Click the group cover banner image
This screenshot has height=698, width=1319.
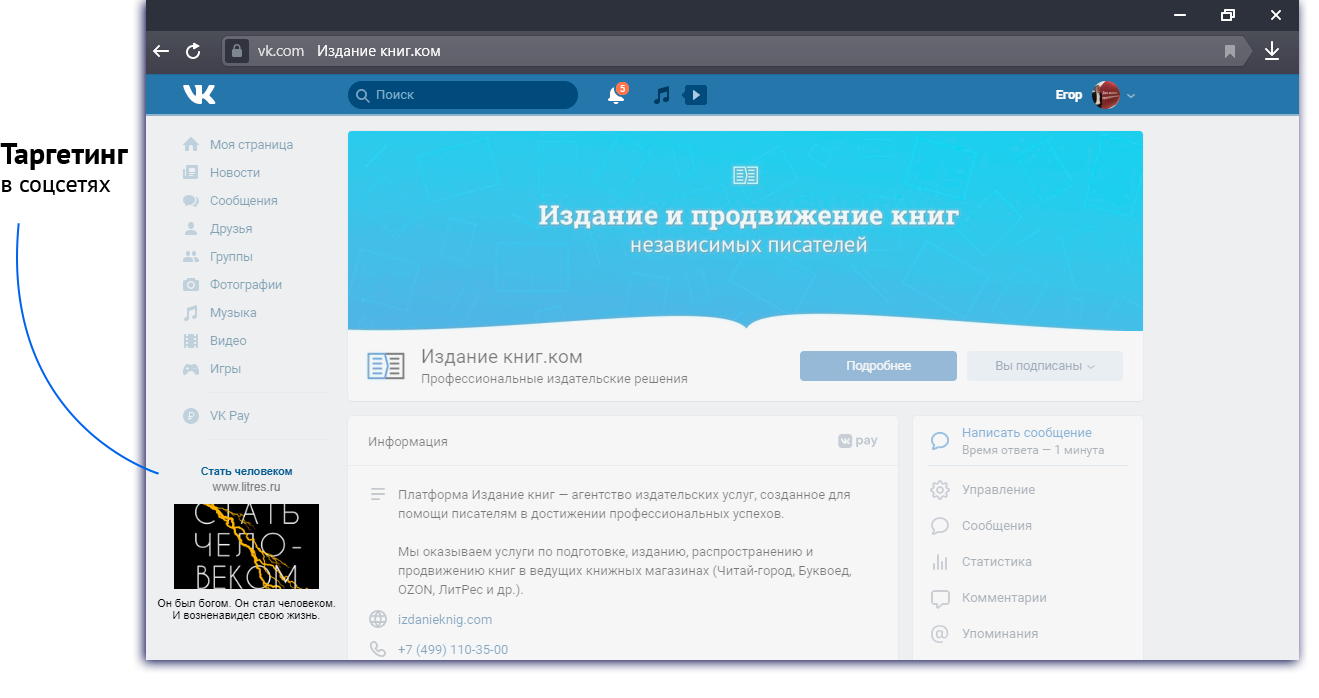point(745,231)
